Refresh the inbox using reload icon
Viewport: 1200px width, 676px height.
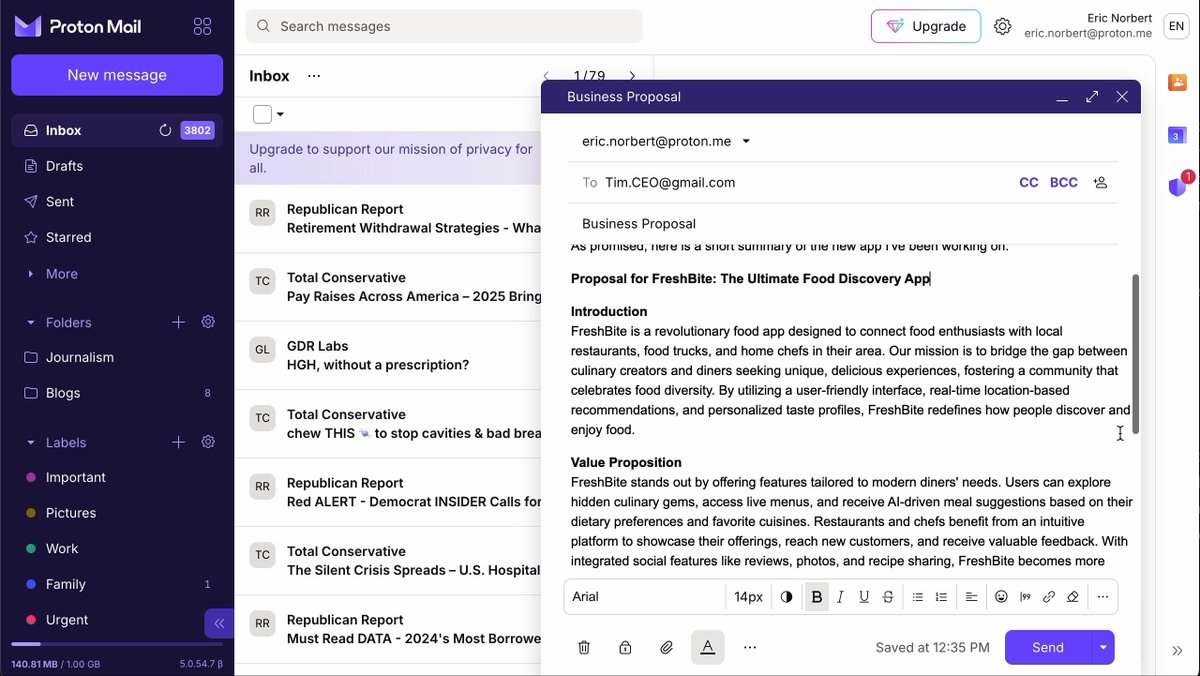pyautogui.click(x=166, y=130)
